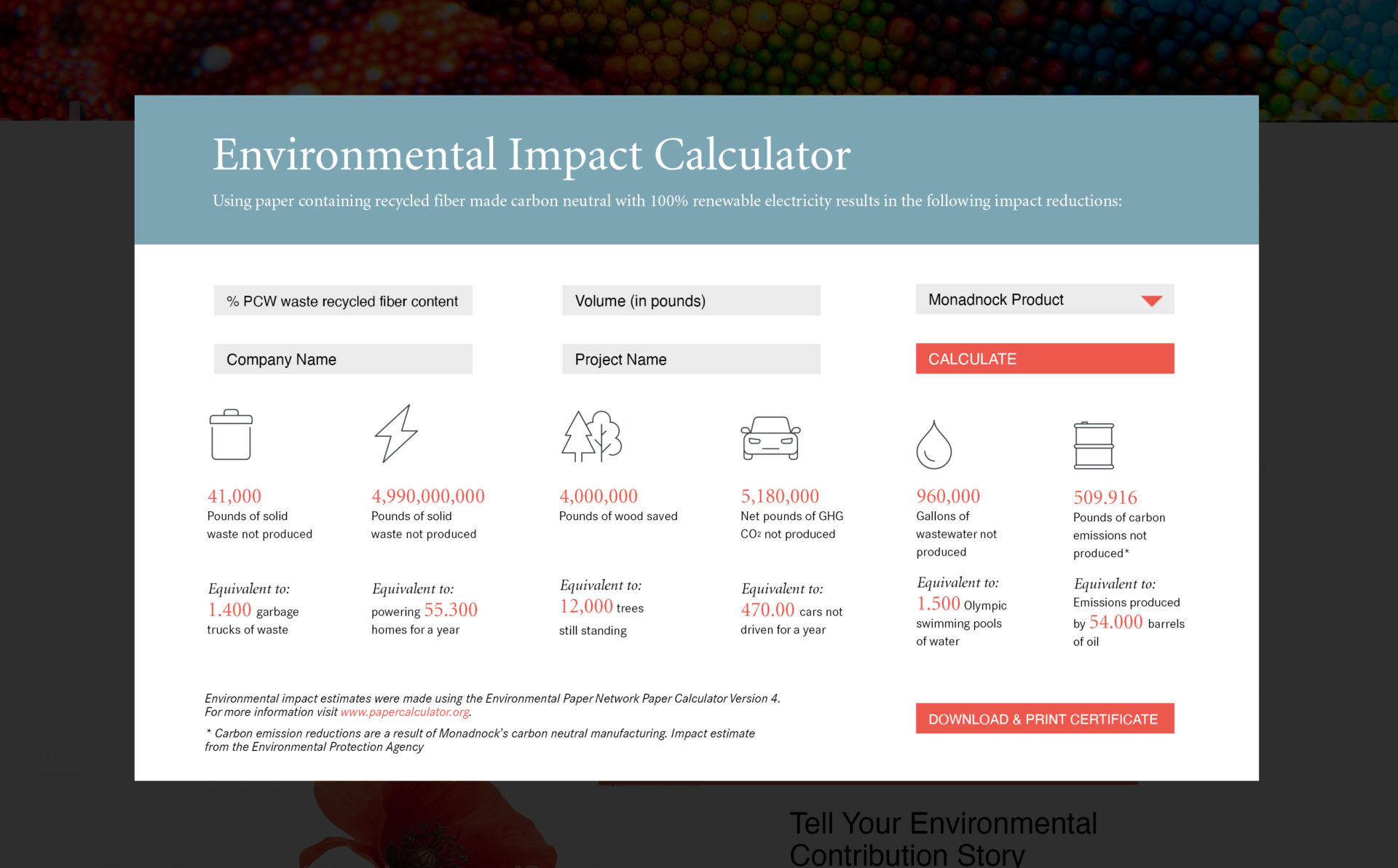Click the PCW waste recycled fiber content field

(343, 301)
